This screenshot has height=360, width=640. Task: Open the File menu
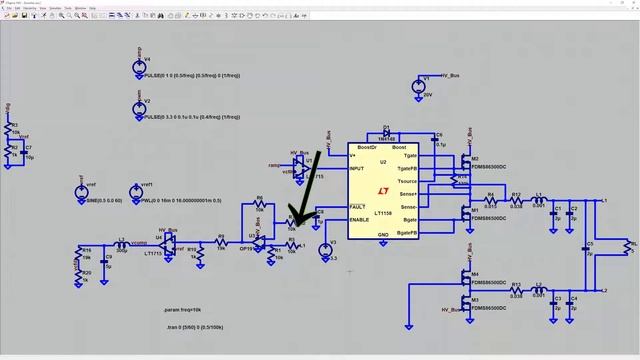(x=9, y=8)
